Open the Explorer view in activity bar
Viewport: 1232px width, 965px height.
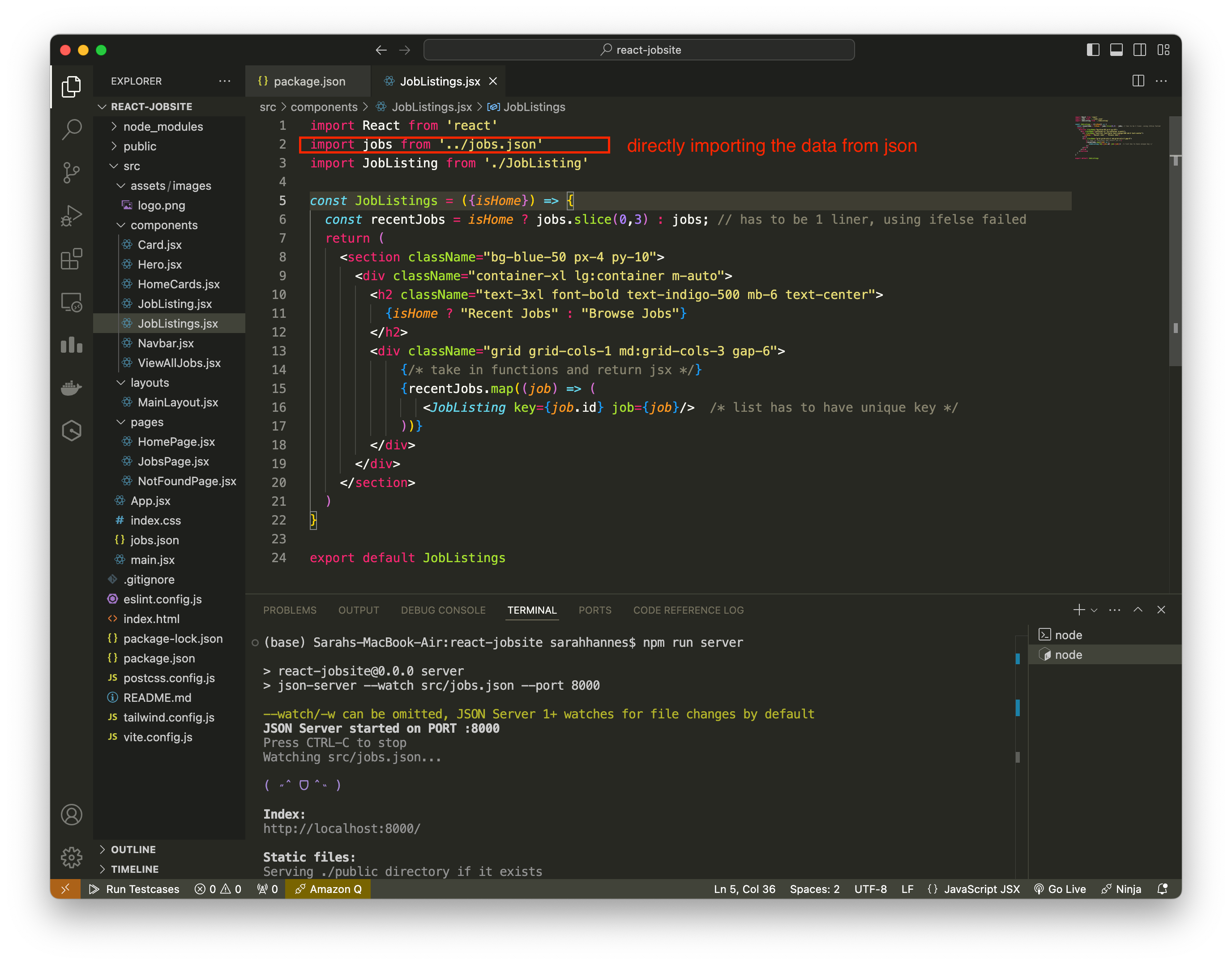[x=71, y=86]
